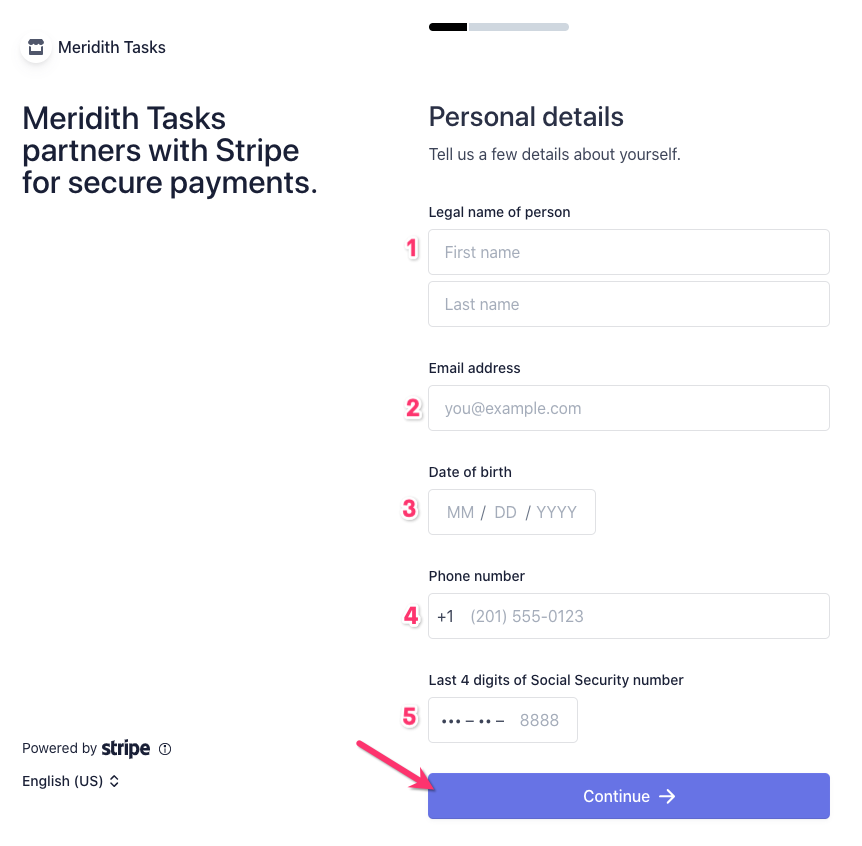Click into the Last name field
Viewport: 862px width, 846px height.
(x=628, y=304)
